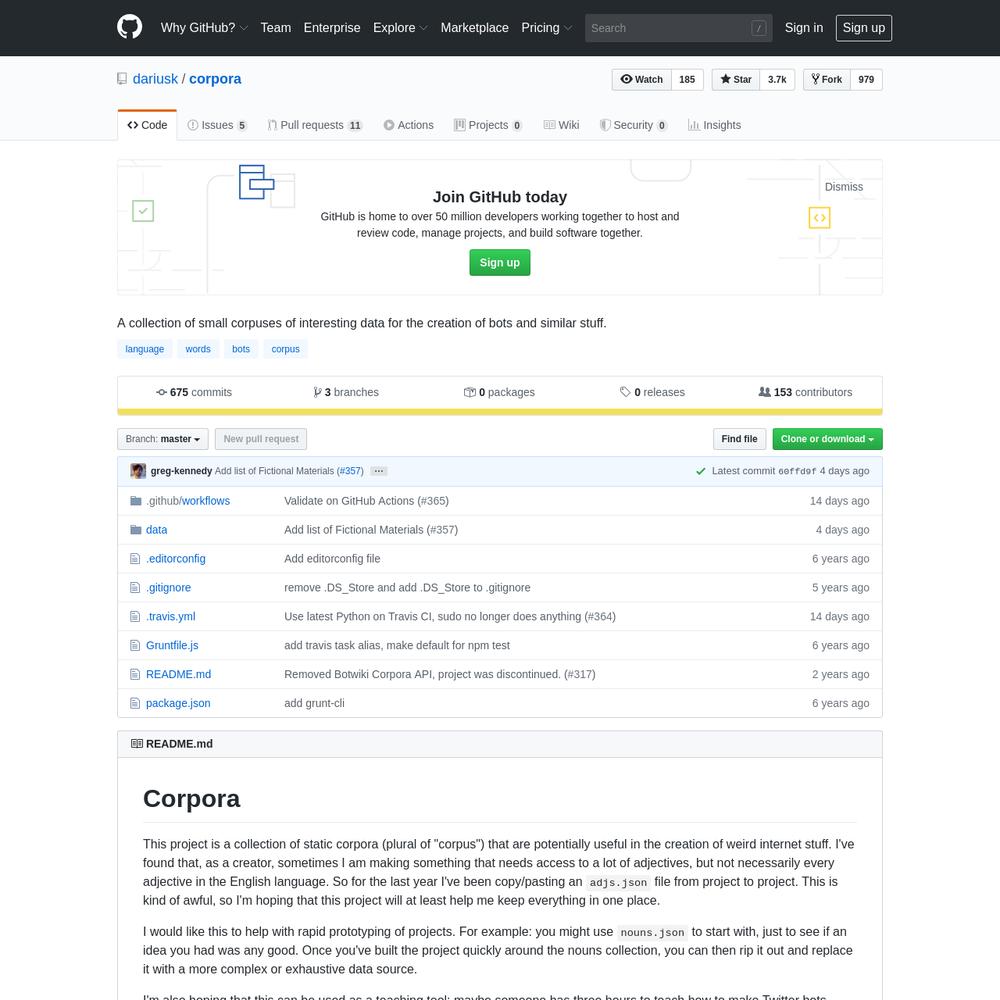Click the slash shortcut icon in search
The height and width of the screenshot is (1000, 1000).
pos(758,28)
